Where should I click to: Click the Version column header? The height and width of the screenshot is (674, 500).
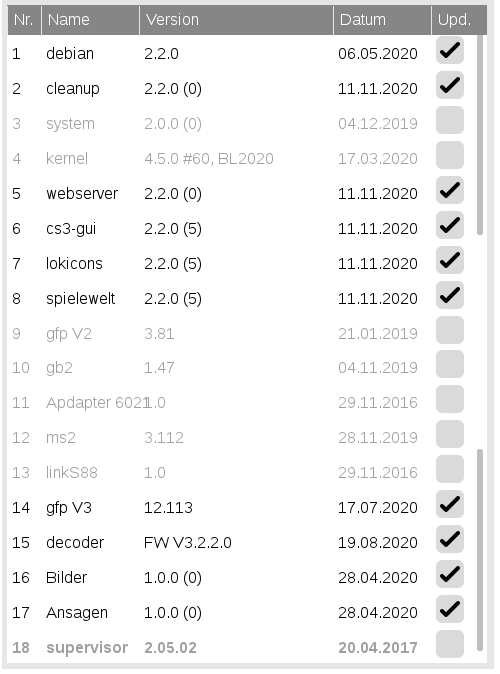[x=236, y=20]
